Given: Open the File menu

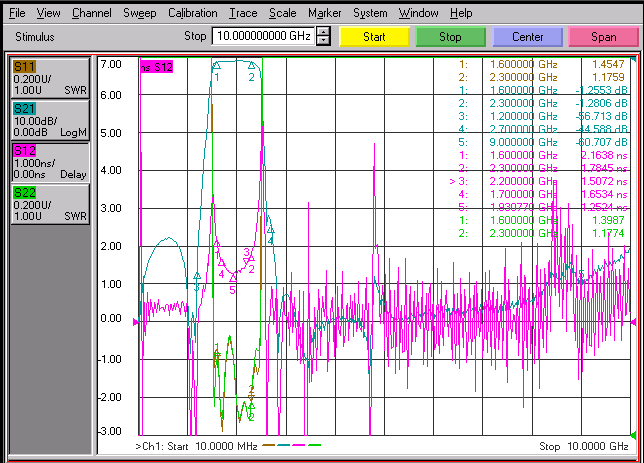Looking at the screenshot, I should coord(17,13).
